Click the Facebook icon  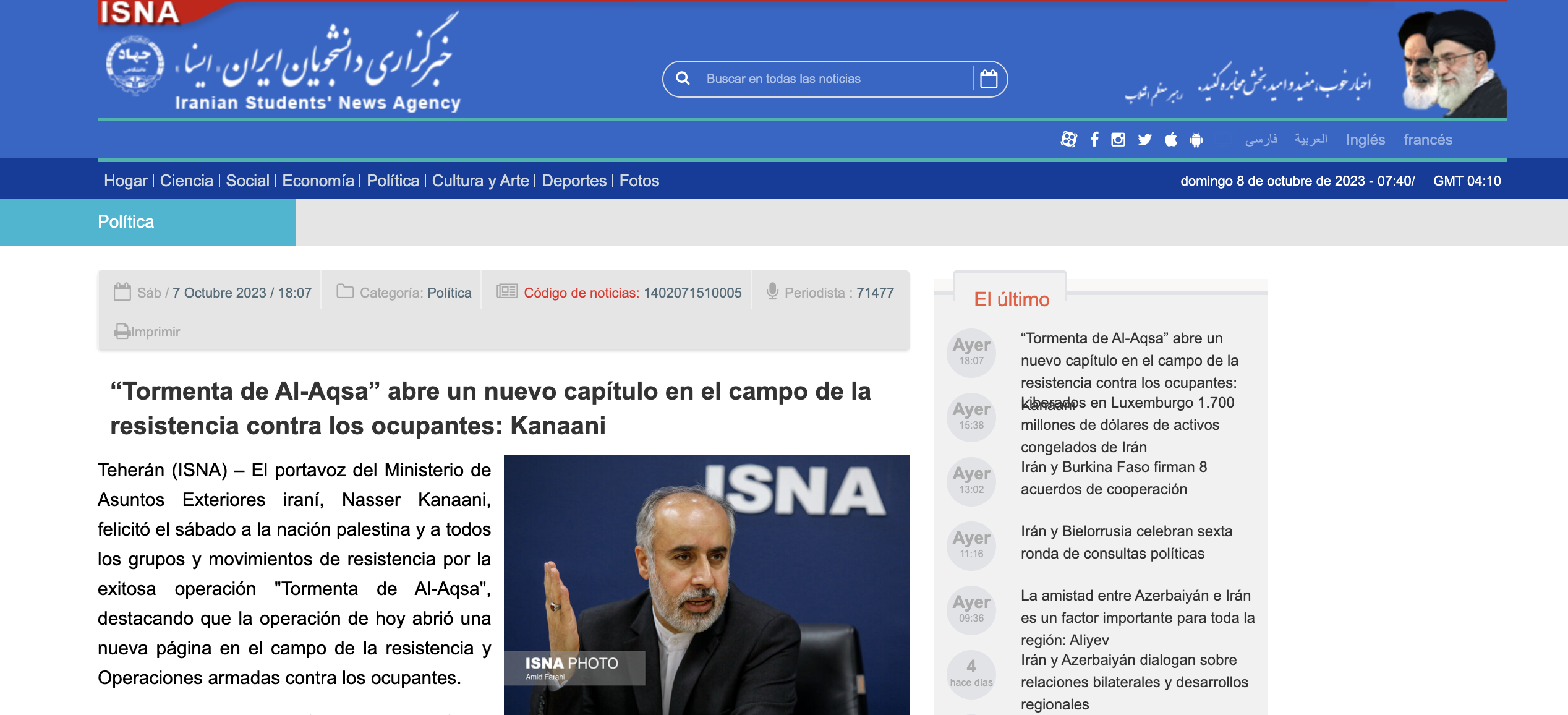click(1094, 140)
